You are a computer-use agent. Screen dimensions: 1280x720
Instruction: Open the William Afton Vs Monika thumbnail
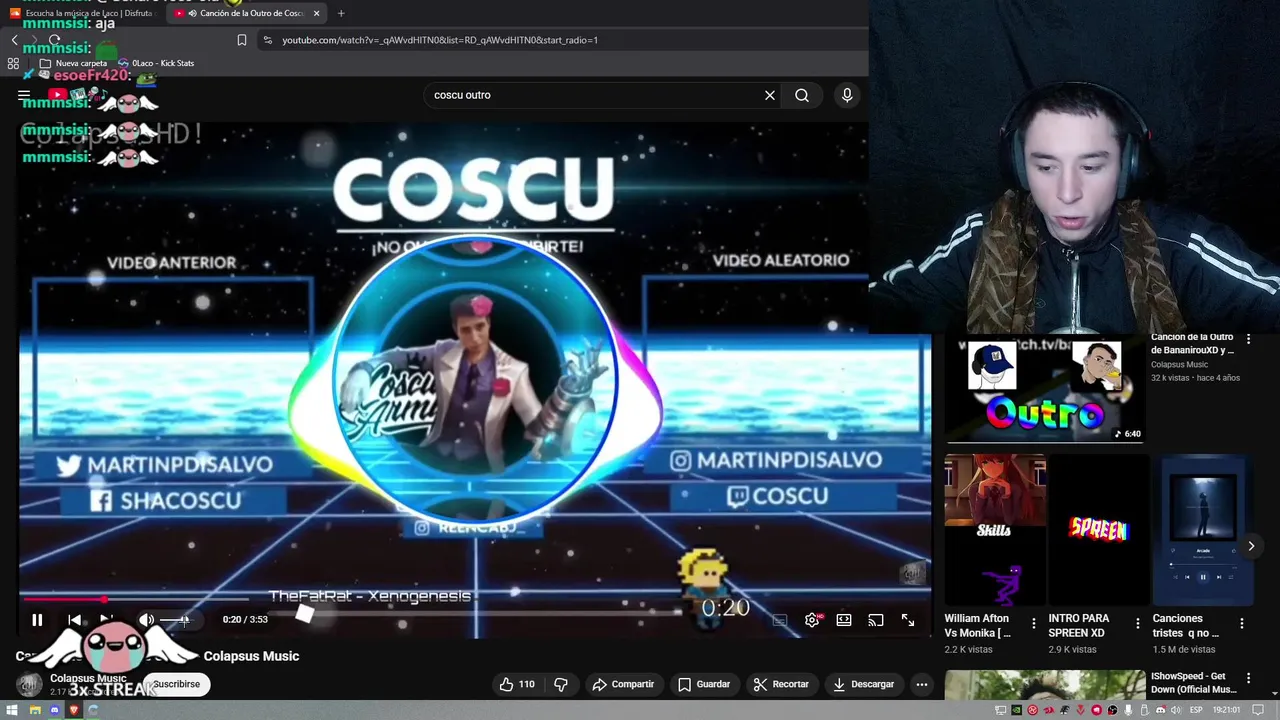click(x=995, y=530)
